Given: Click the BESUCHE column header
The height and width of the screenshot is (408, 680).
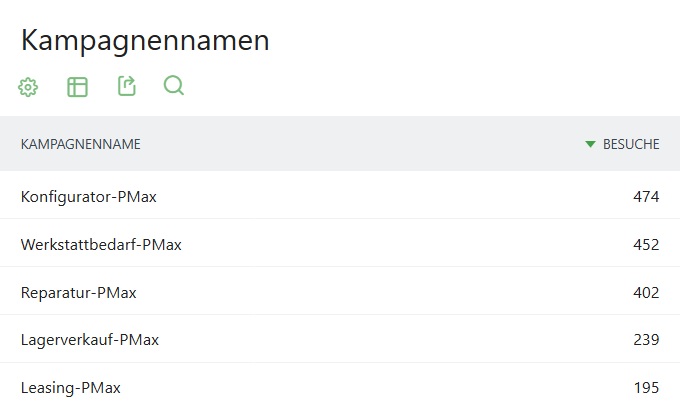Looking at the screenshot, I should click(x=631, y=144).
